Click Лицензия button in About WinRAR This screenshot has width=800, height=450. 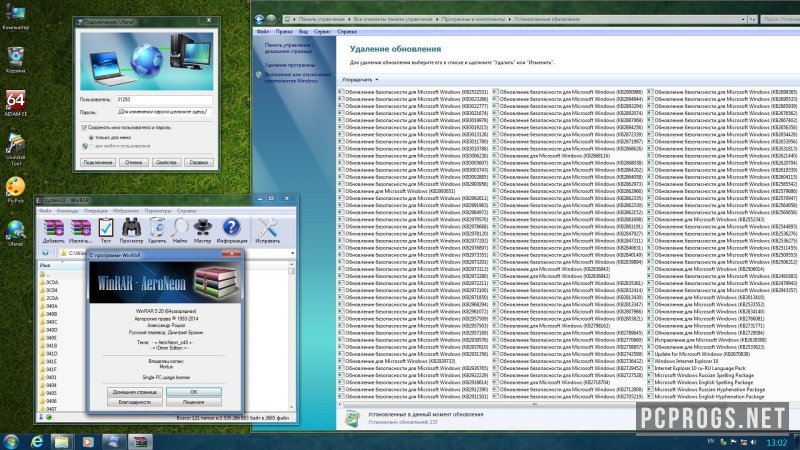coord(193,402)
